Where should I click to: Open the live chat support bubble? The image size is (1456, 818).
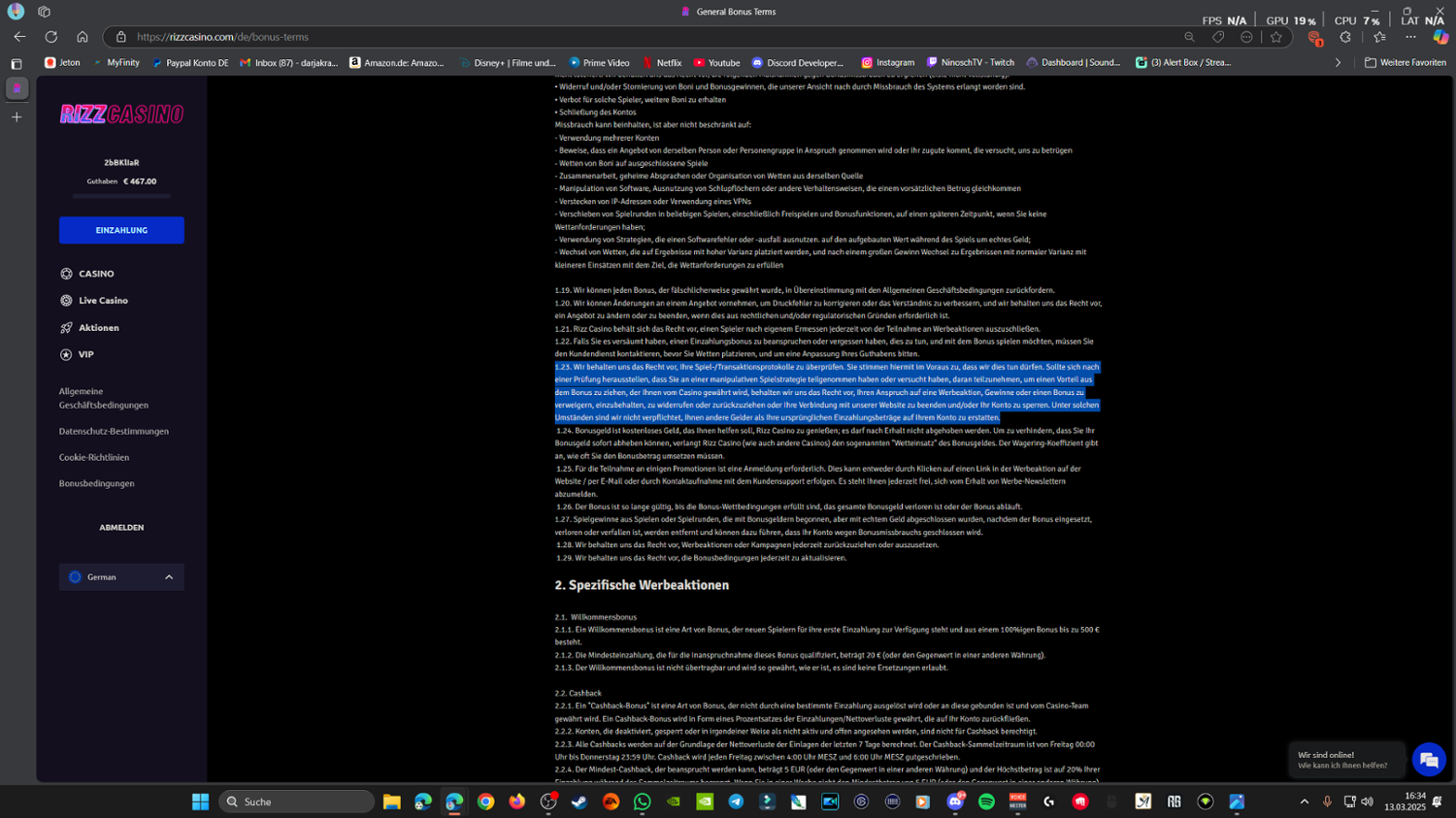coord(1428,760)
